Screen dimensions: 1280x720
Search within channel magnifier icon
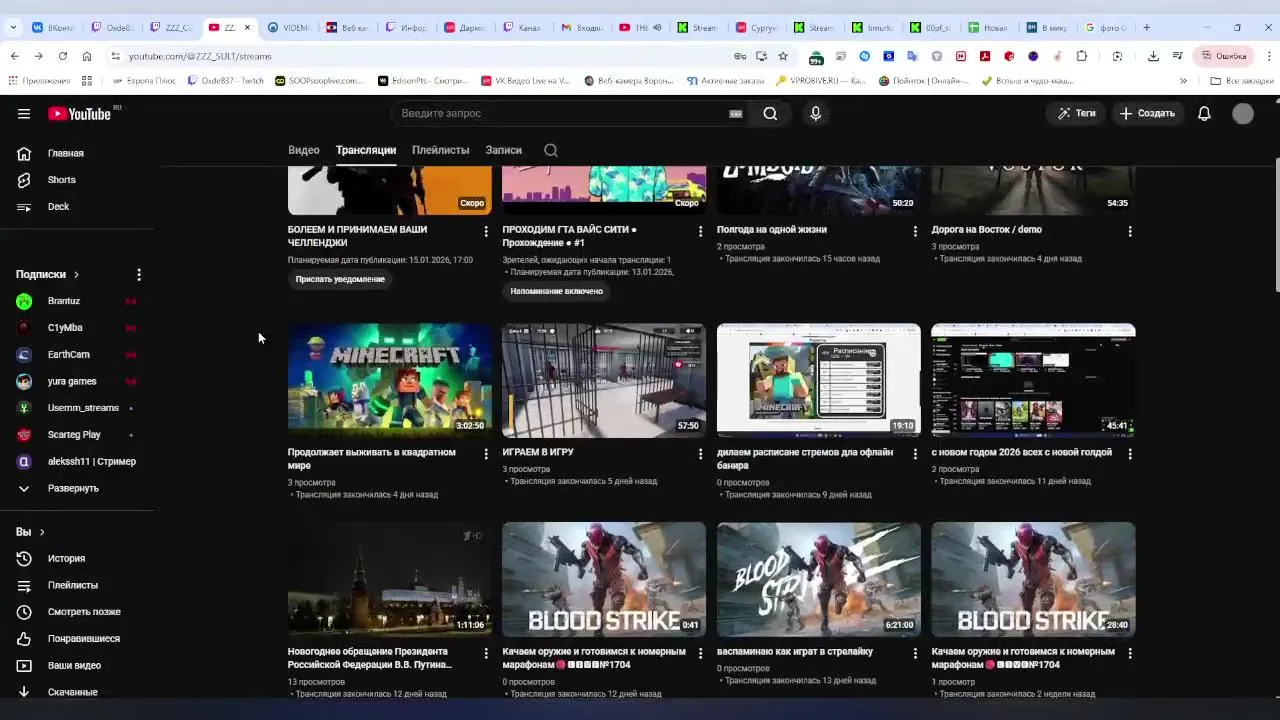[551, 151]
